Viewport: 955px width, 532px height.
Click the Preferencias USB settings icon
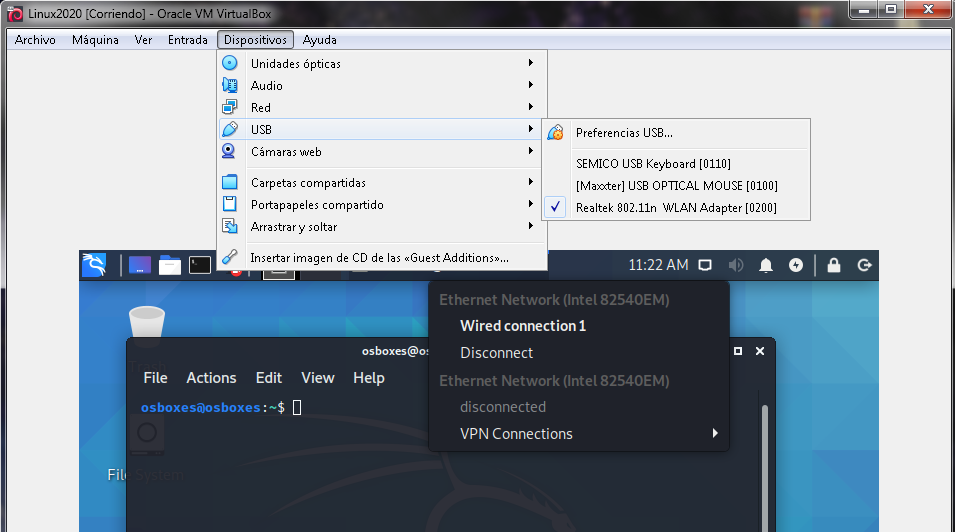click(555, 132)
